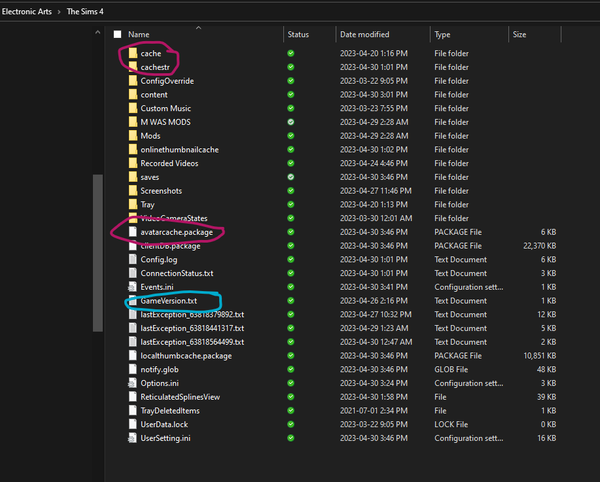Click the notify.glob file icon

[x=133, y=370]
